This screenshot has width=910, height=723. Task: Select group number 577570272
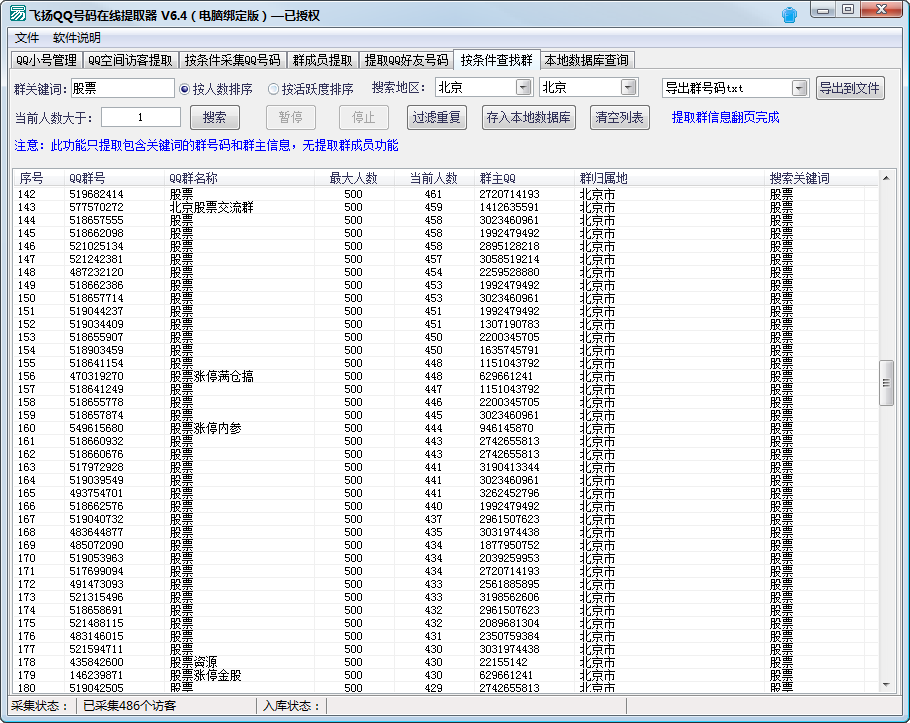click(96, 207)
